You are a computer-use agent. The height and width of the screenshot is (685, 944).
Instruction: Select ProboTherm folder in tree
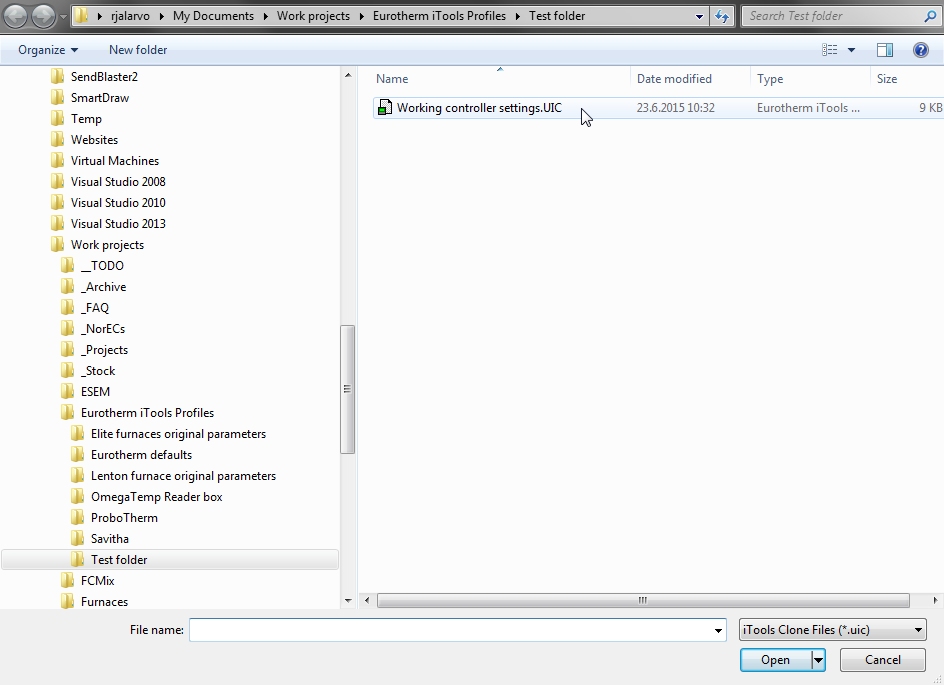coord(124,518)
